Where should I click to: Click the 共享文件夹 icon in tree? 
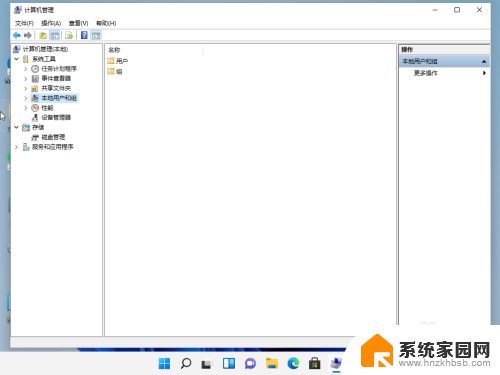tap(35, 88)
